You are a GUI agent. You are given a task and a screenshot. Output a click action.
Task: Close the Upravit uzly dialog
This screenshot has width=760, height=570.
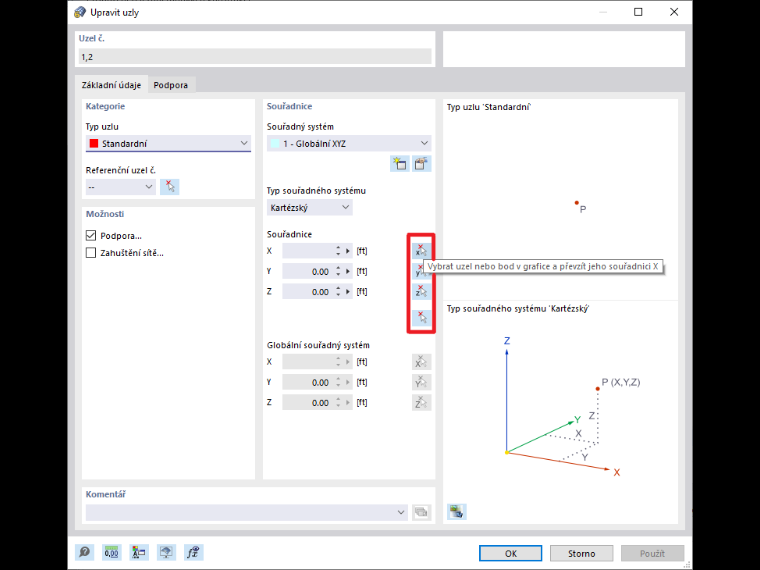point(674,12)
